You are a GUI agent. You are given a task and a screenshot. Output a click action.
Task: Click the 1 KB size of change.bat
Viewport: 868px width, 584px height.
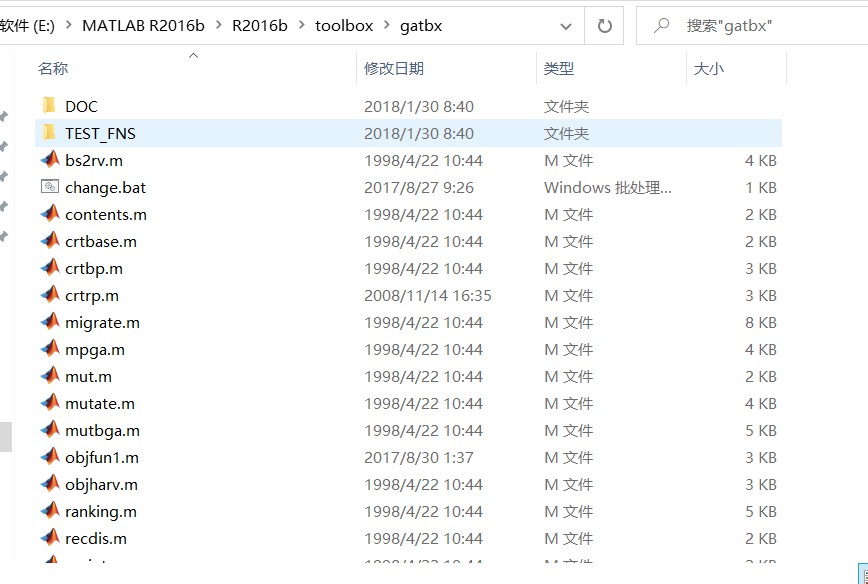761,188
